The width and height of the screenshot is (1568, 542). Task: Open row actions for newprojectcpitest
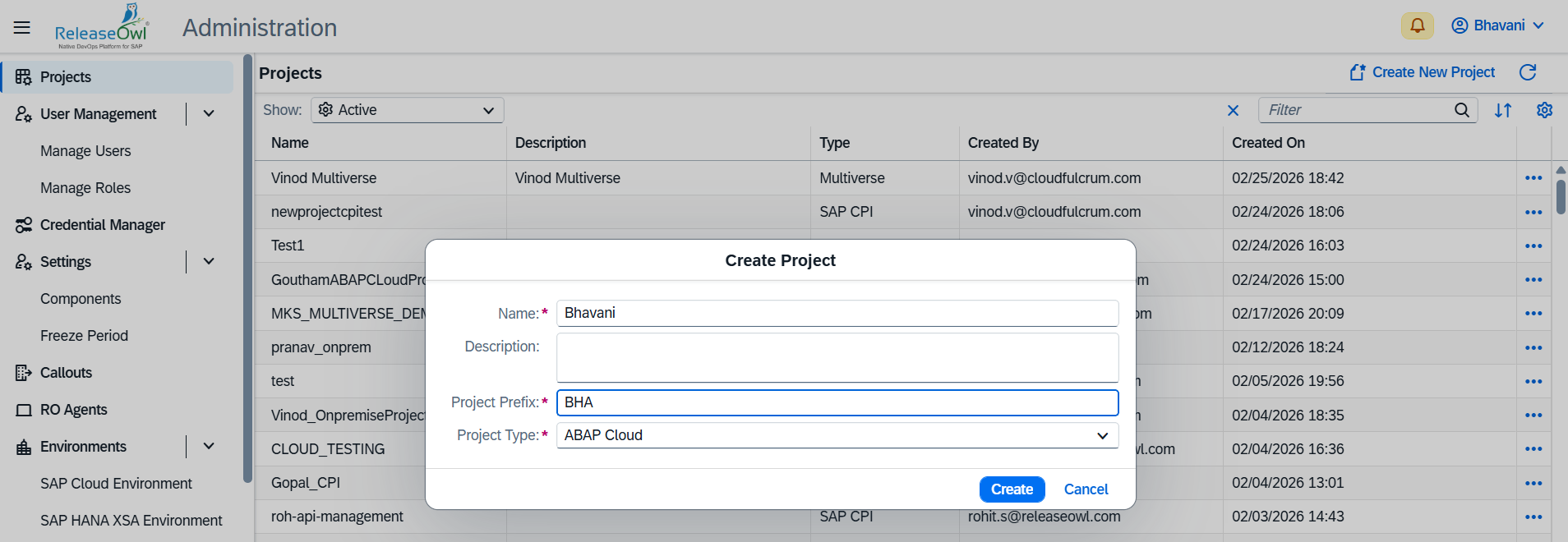[1533, 212]
